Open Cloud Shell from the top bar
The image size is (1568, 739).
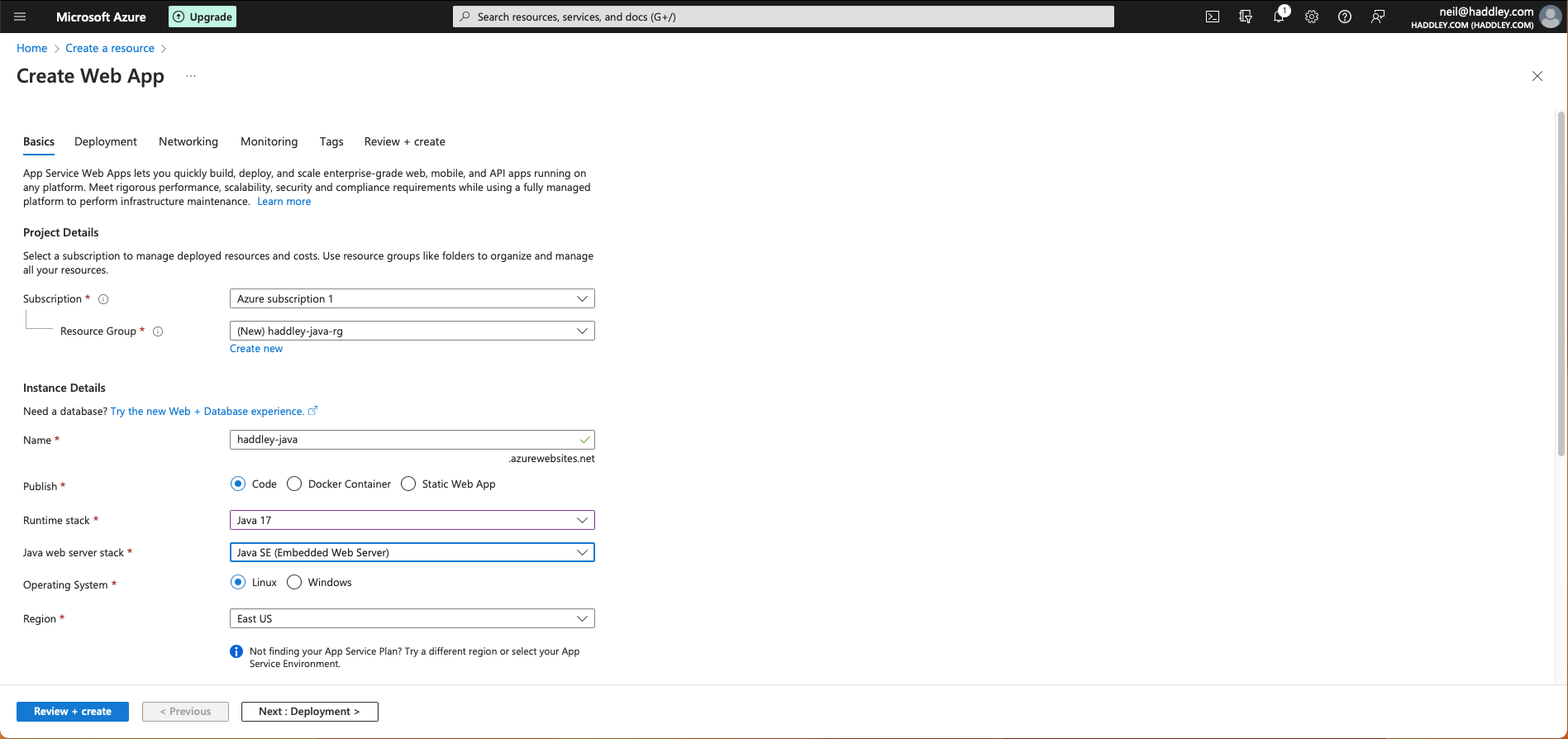click(x=1213, y=17)
